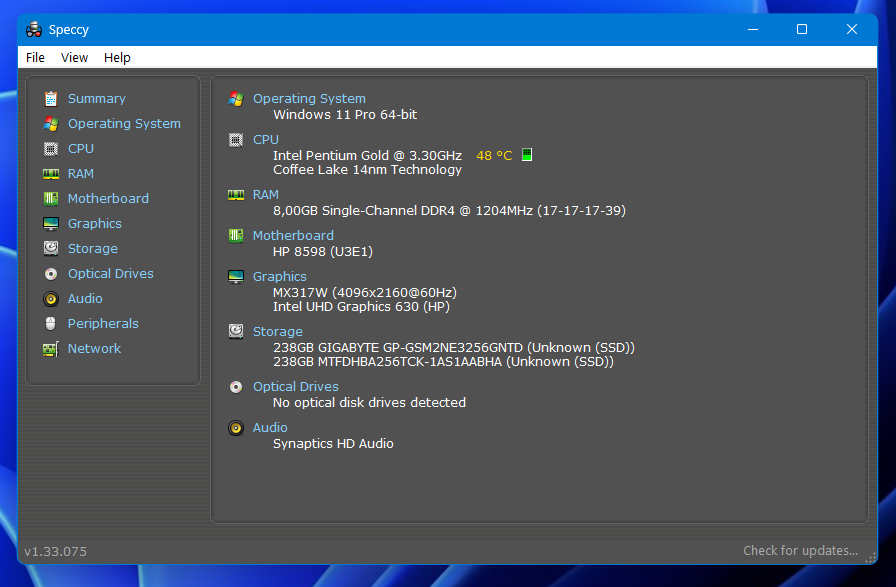
Task: Select Summary in the sidebar
Action: pos(97,99)
